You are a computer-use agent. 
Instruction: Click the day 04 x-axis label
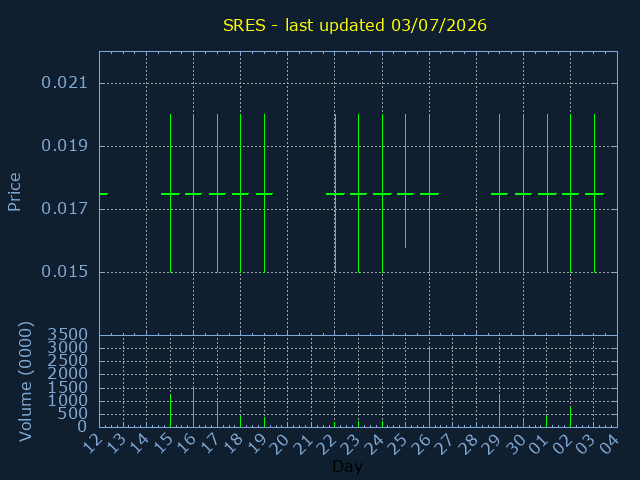tap(611, 444)
